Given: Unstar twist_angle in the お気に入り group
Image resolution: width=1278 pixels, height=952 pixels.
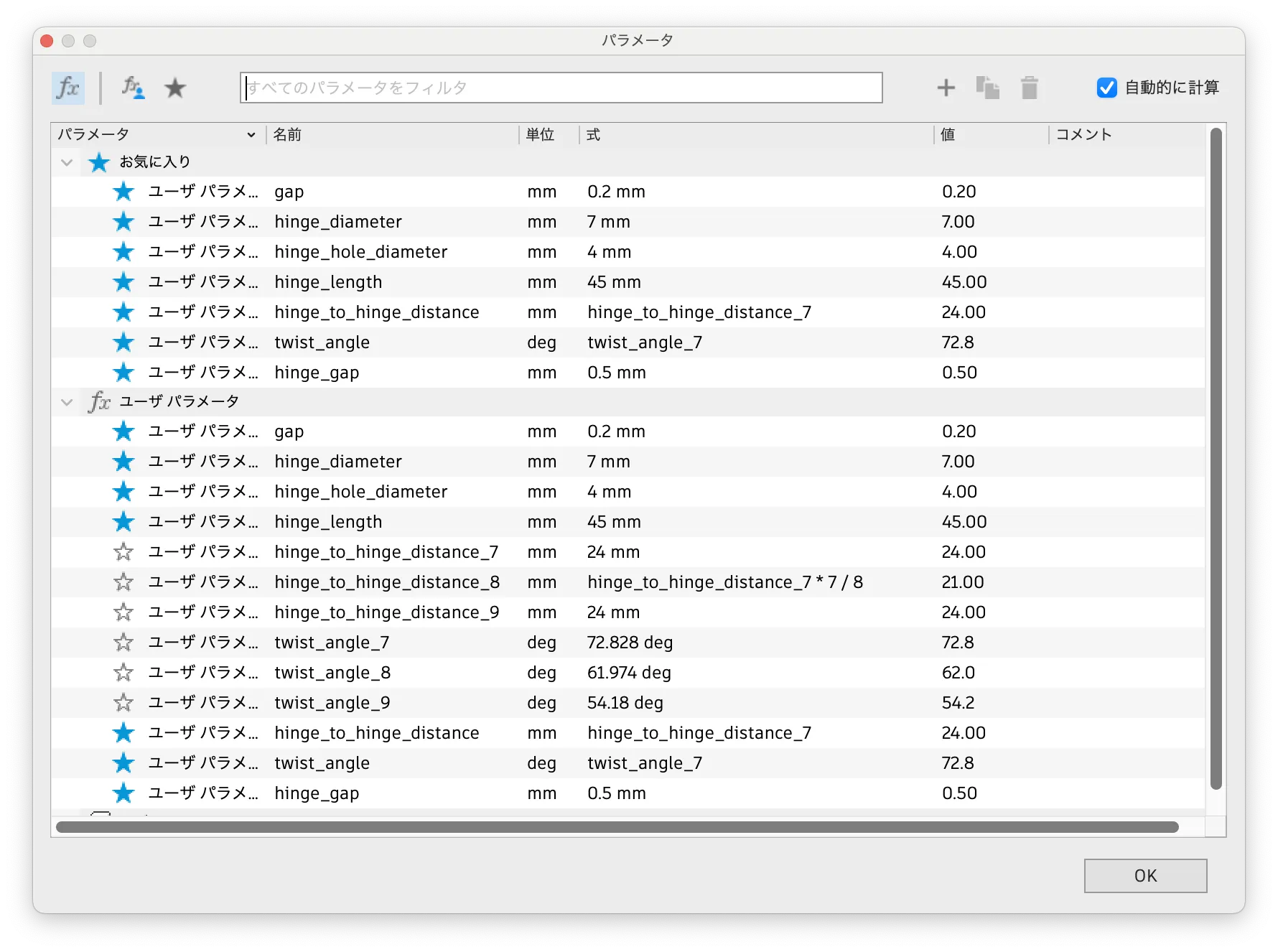Looking at the screenshot, I should pyautogui.click(x=123, y=342).
